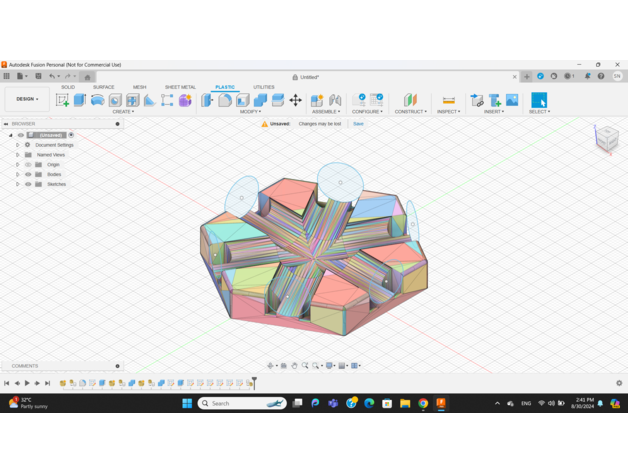The image size is (628, 472).
Task: Open the SURFACE ribbon tab
Action: pyautogui.click(x=104, y=87)
